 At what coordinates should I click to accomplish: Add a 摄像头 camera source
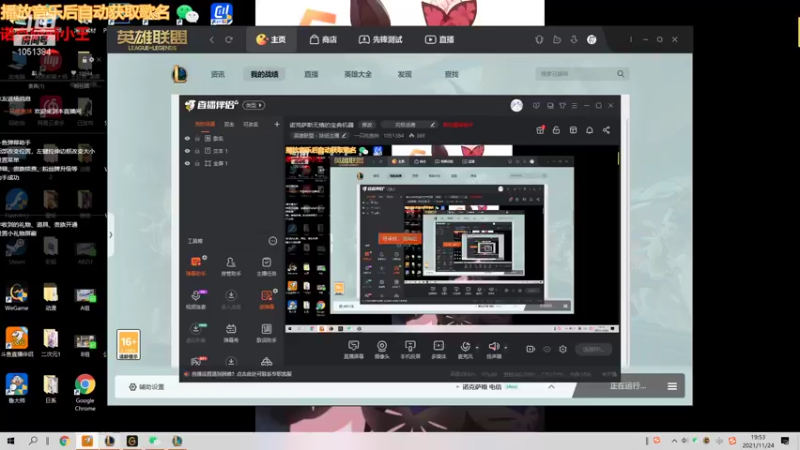click(382, 349)
